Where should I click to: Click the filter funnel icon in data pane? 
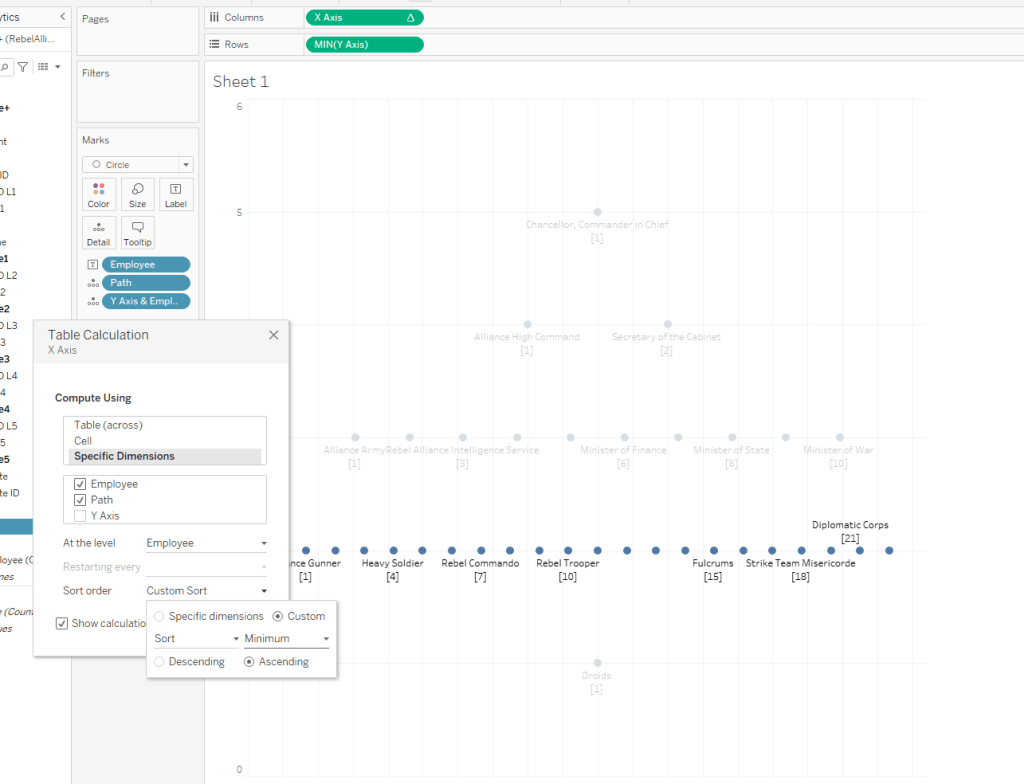pos(23,66)
